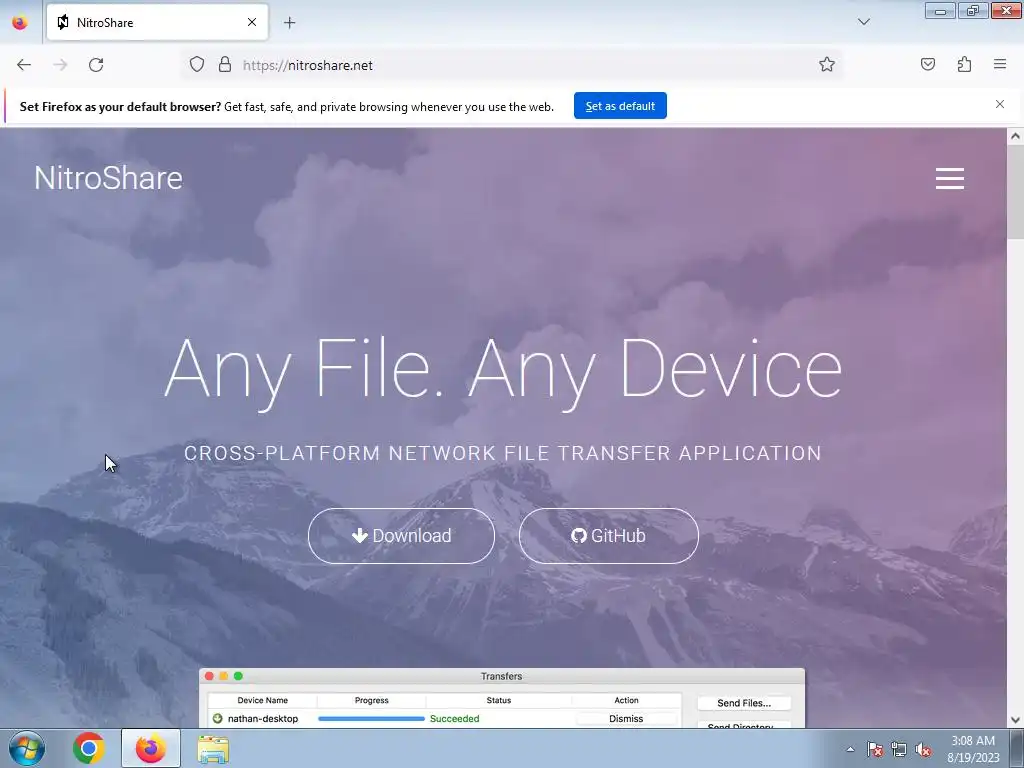This screenshot has width=1024, height=768.
Task: Click the Status column header
Action: 498,700
